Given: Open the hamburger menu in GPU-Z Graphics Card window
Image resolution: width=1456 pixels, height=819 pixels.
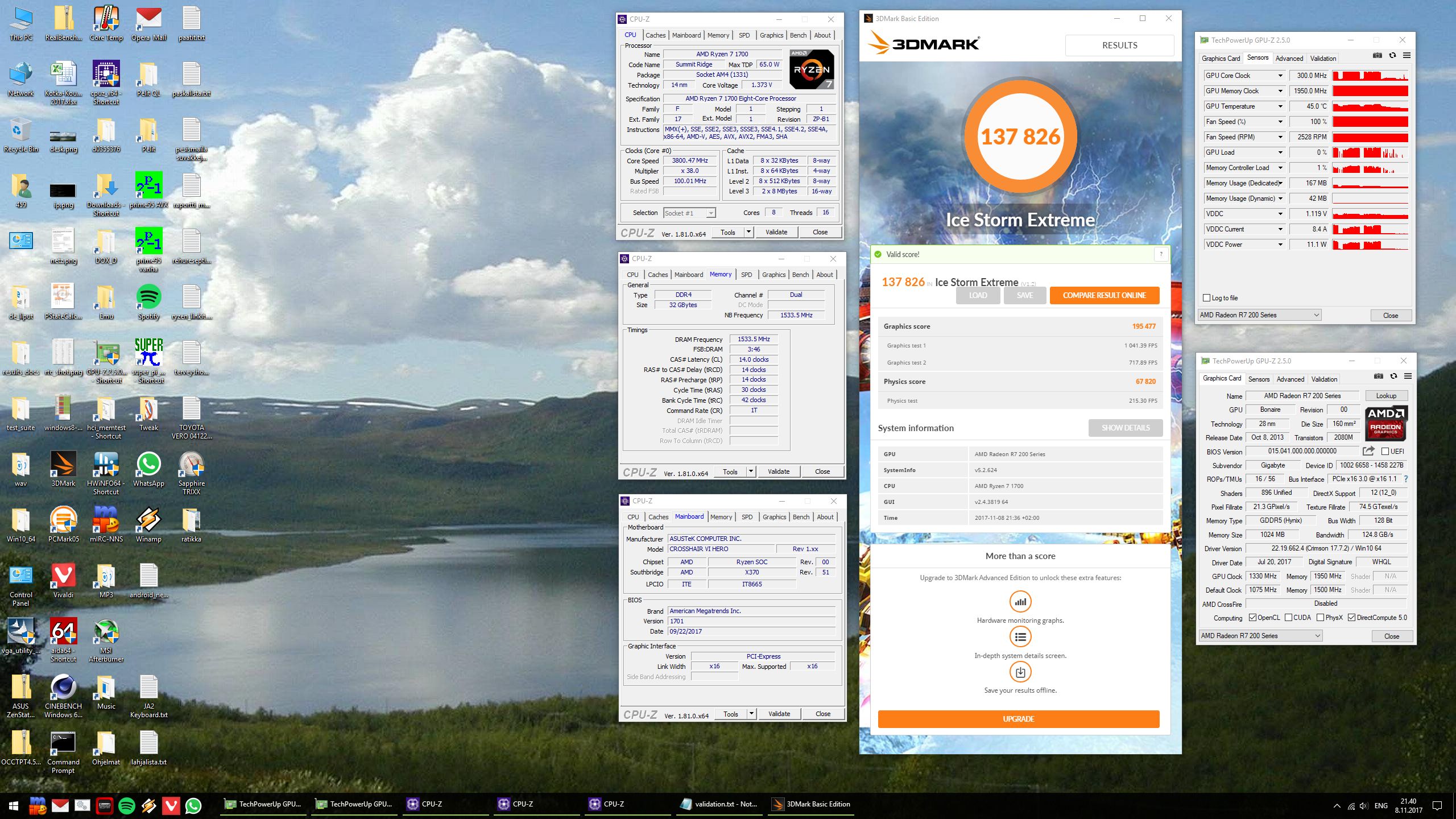Looking at the screenshot, I should [1408, 376].
